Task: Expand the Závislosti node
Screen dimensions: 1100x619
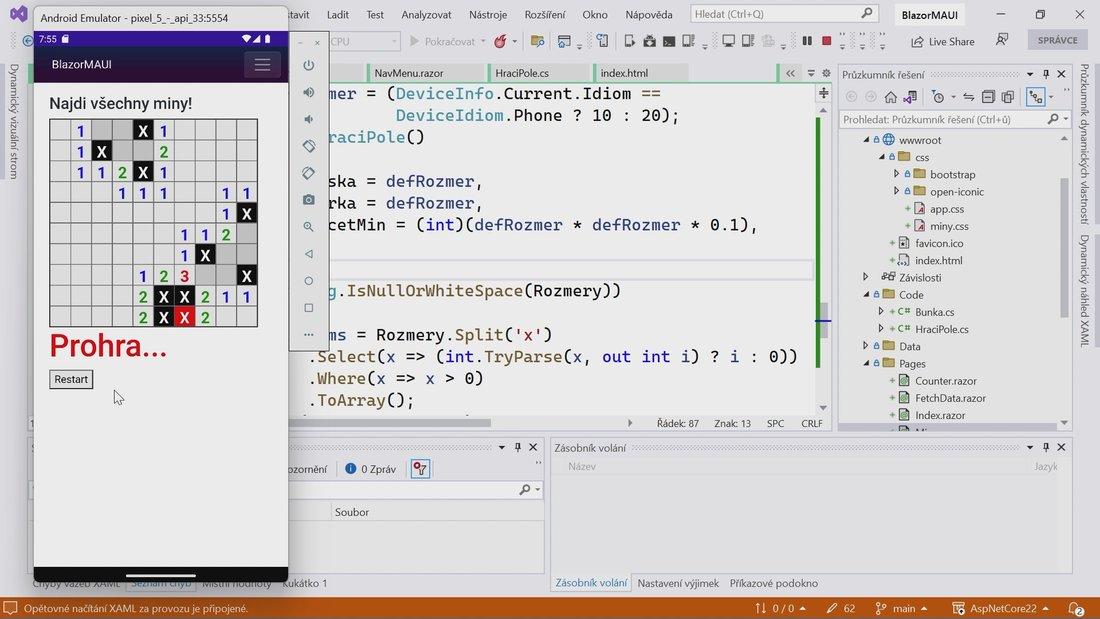Action: point(866,277)
